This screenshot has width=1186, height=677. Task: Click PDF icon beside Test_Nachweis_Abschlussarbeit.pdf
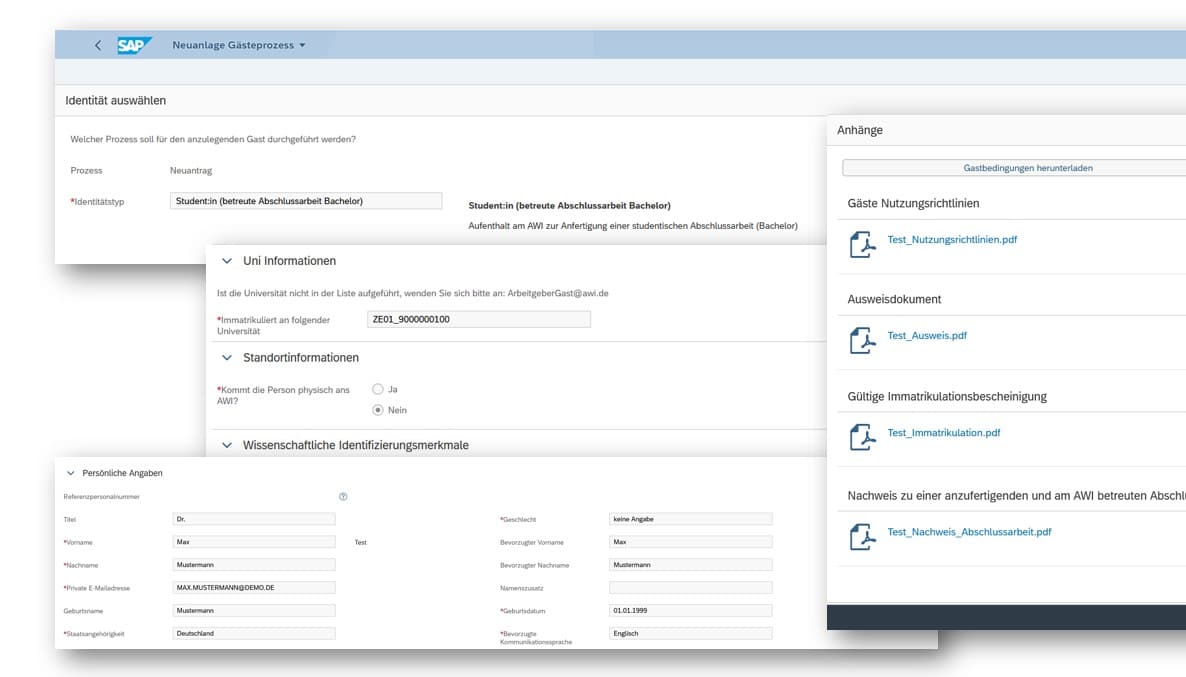click(861, 535)
